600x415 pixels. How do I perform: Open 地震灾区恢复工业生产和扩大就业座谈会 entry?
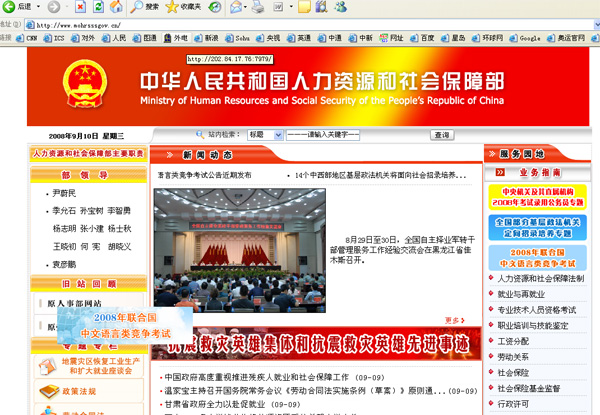point(89,366)
